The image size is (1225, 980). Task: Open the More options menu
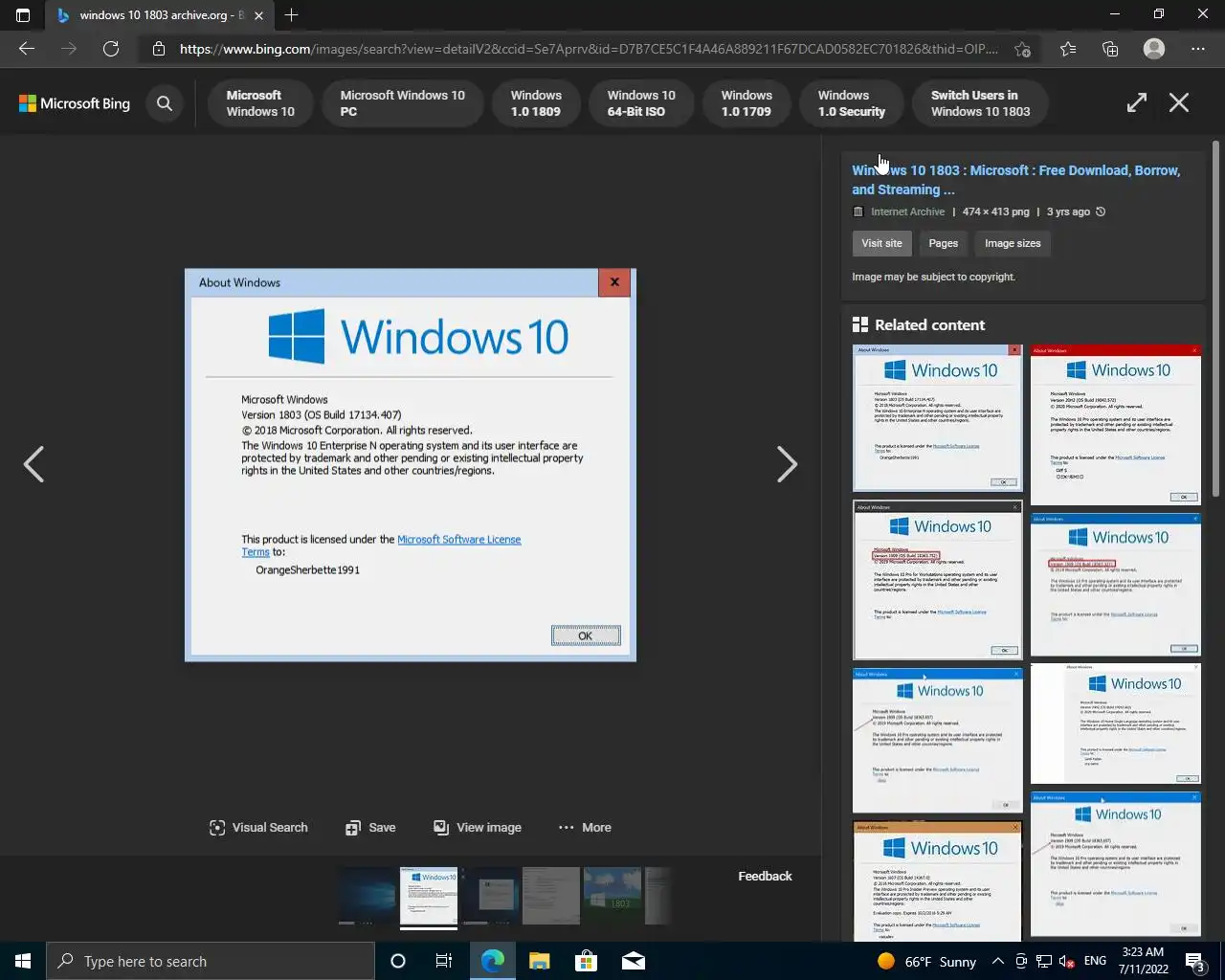tap(585, 828)
